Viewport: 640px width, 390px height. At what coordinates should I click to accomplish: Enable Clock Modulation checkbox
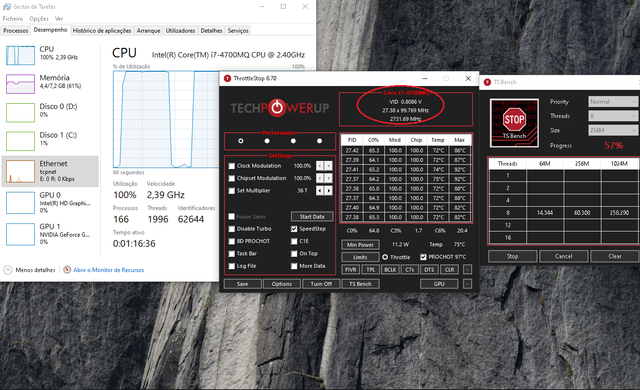pyautogui.click(x=232, y=166)
